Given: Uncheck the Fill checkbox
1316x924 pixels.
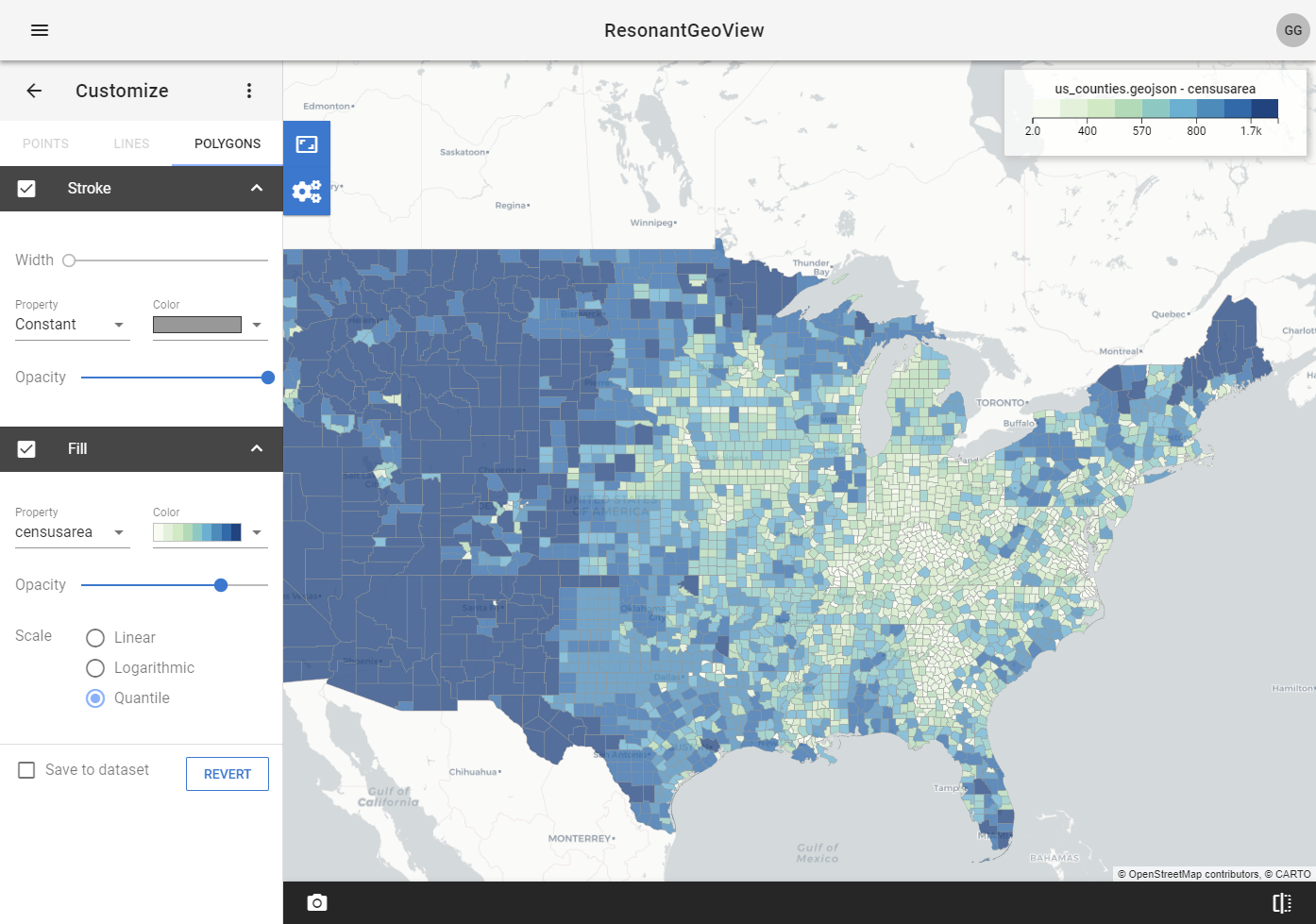Looking at the screenshot, I should coord(26,449).
